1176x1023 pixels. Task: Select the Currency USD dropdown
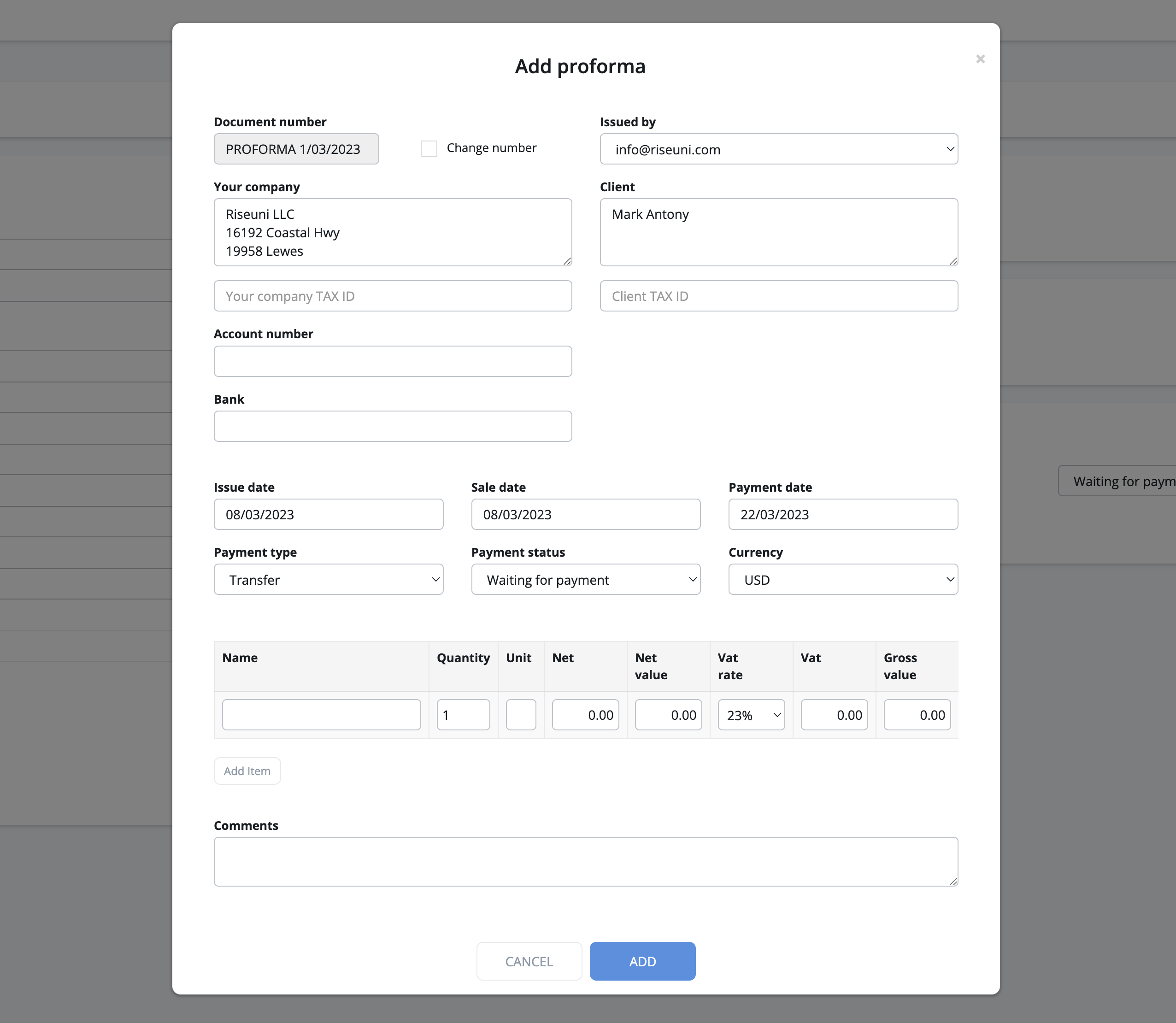[843, 579]
